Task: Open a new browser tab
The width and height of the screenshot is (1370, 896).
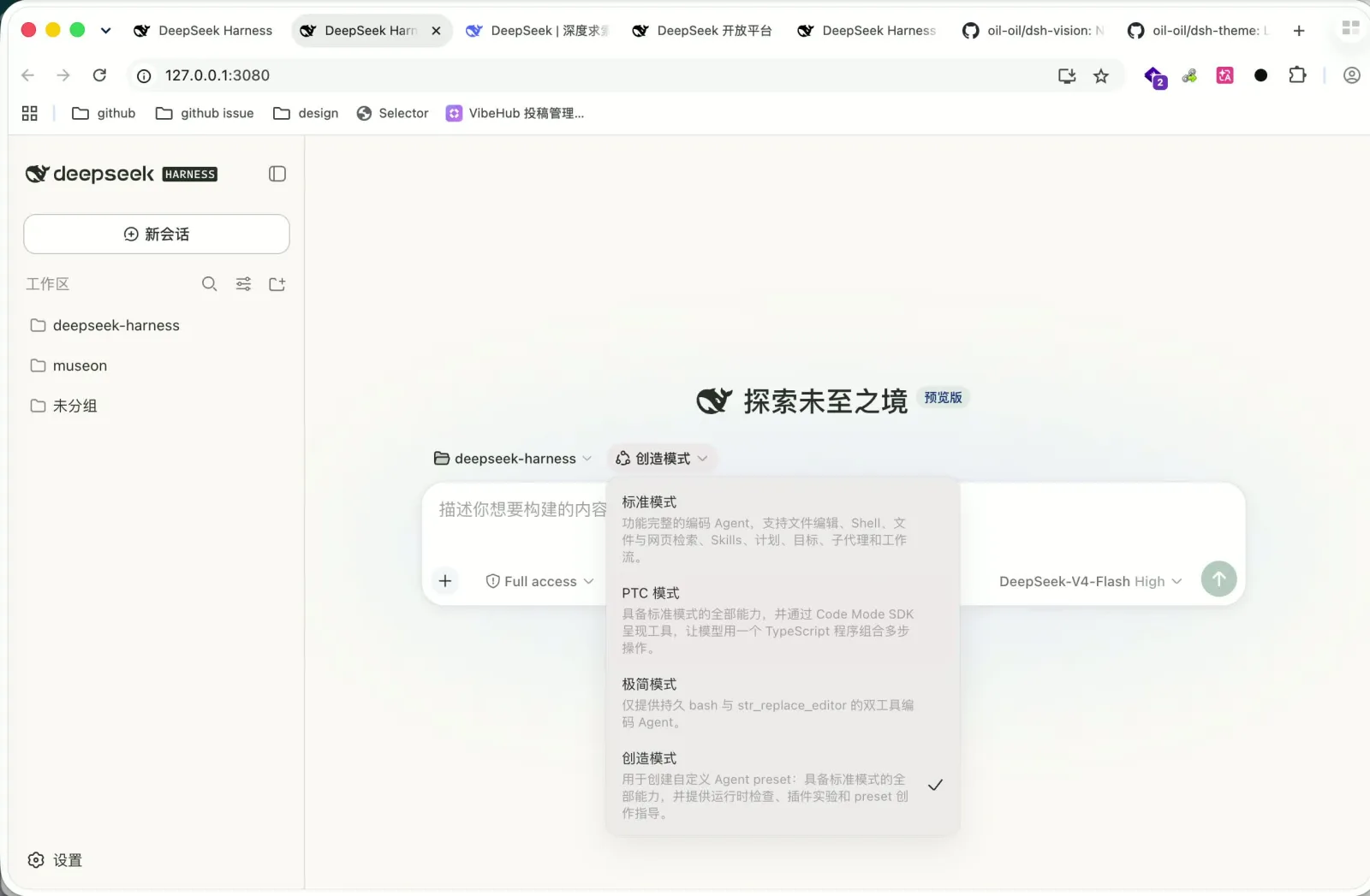Action: (1299, 31)
